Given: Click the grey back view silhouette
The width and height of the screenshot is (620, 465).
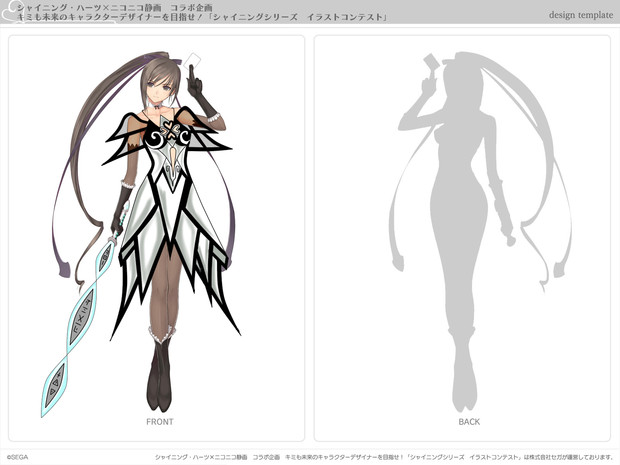Looking at the screenshot, I should click(x=480, y=231).
